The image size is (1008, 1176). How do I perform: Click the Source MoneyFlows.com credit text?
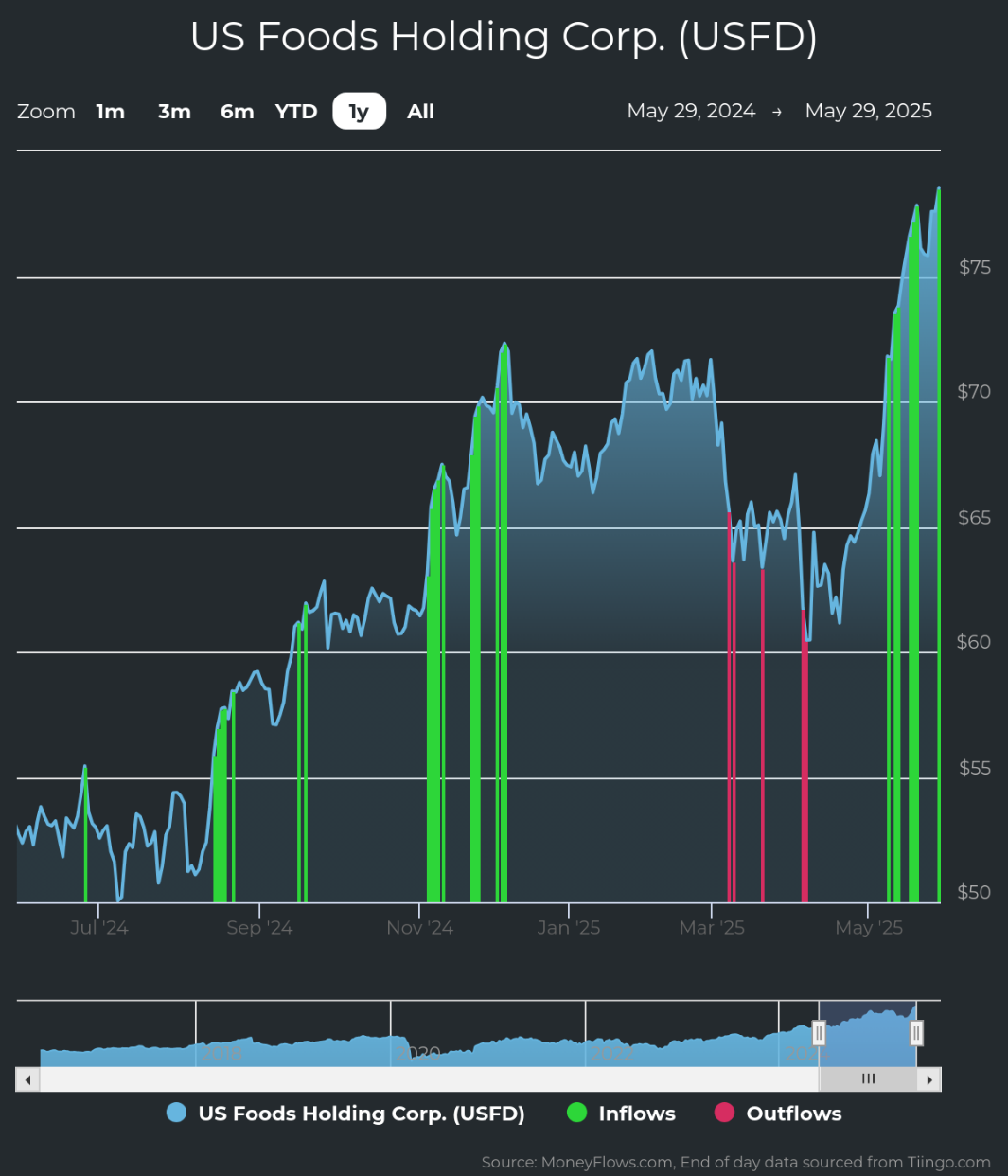[x=735, y=1162]
